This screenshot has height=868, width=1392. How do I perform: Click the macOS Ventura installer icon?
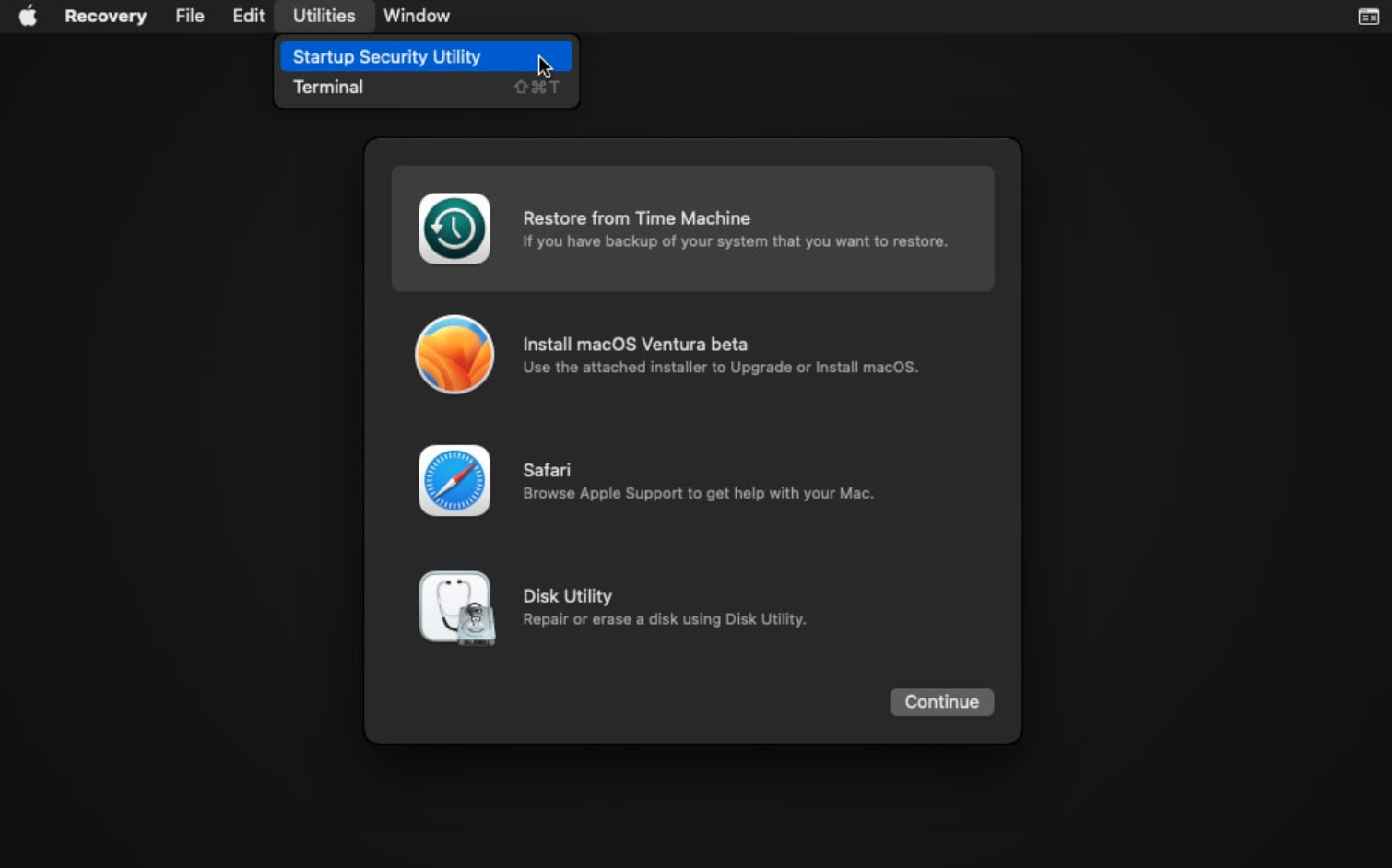[454, 355]
